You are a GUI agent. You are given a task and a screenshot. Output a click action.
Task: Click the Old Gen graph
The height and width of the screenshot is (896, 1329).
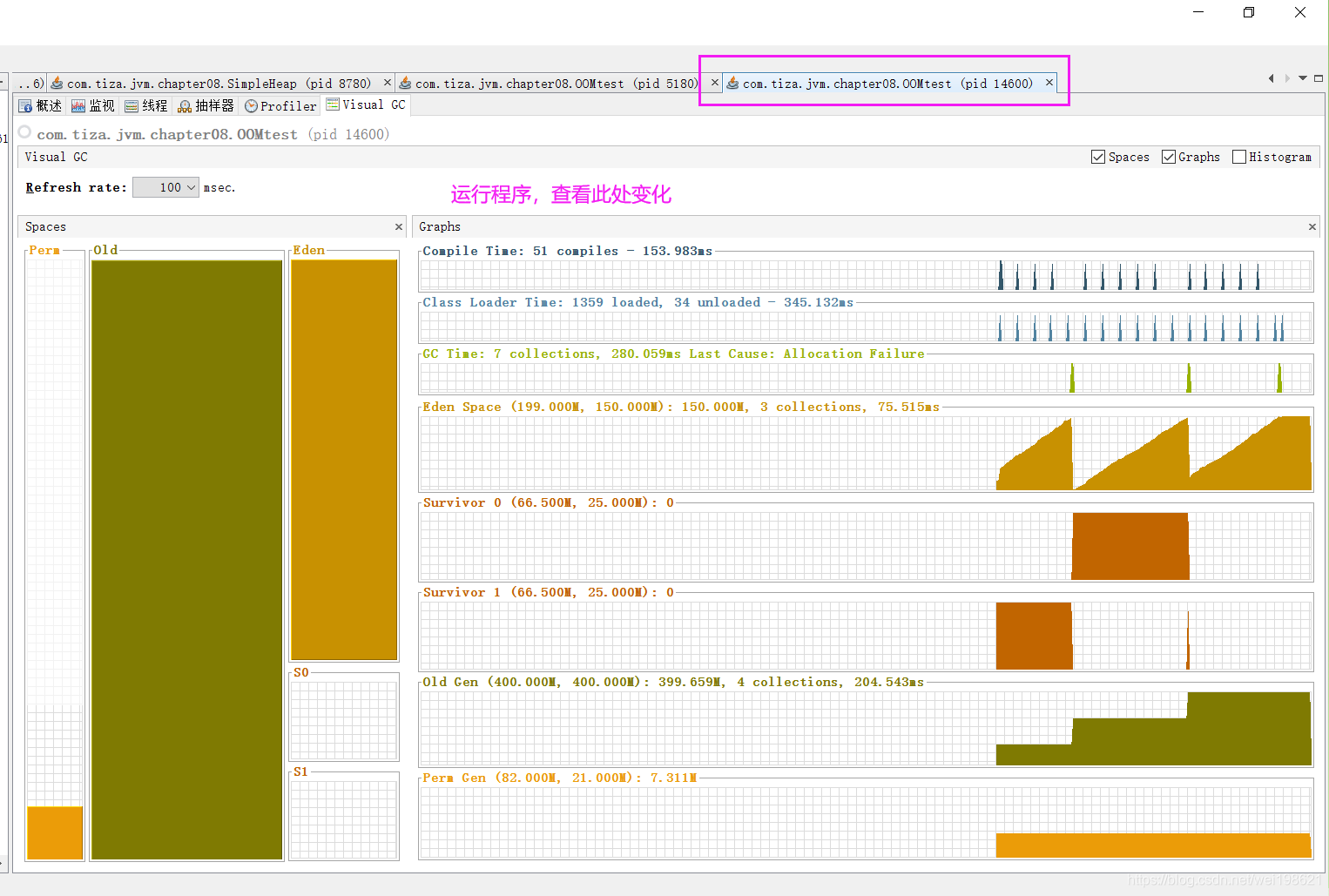point(866,728)
